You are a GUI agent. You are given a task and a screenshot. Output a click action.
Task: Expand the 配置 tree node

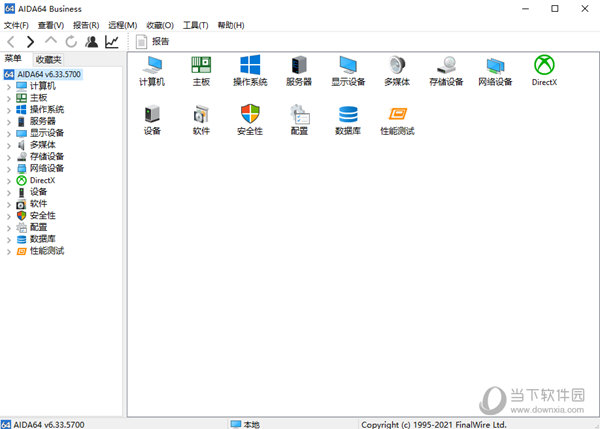coord(9,228)
